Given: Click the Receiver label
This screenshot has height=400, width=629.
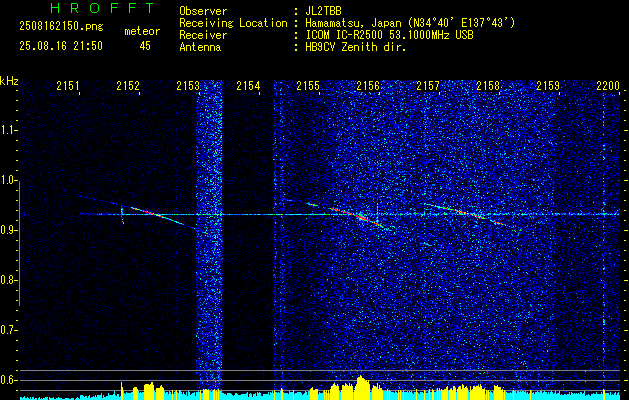Looking at the screenshot, I should tap(203, 35).
